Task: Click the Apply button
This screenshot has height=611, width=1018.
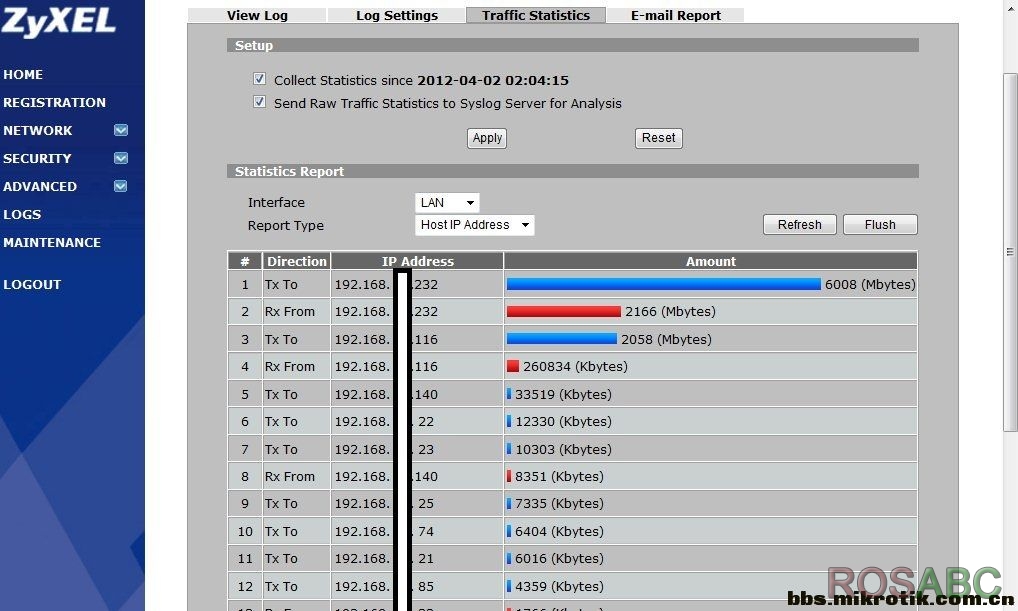Action: [487, 138]
